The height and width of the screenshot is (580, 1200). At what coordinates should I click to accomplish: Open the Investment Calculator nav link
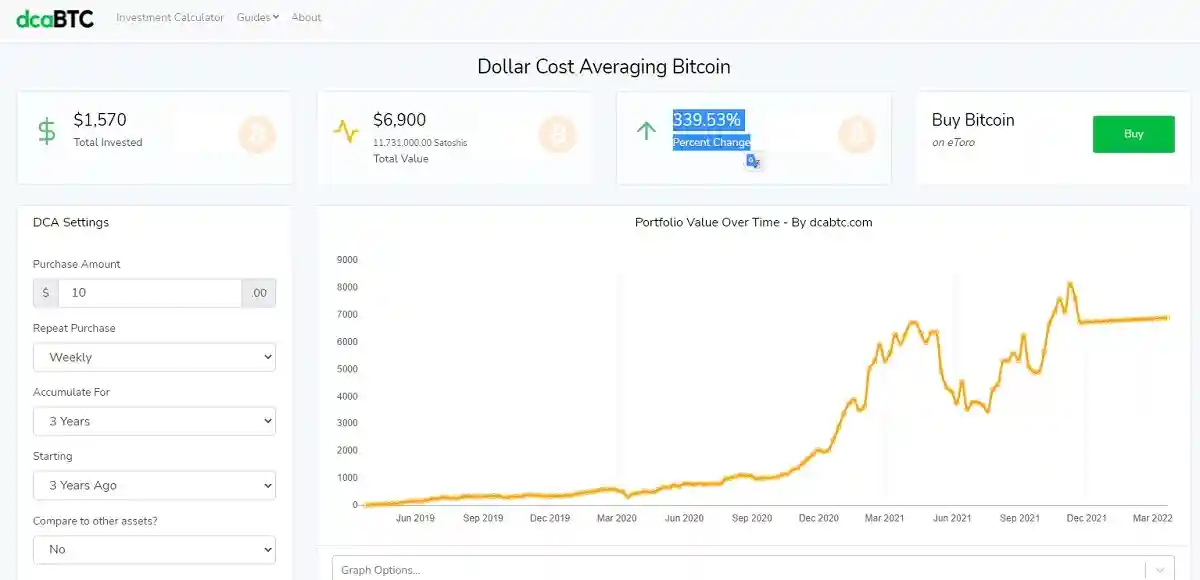pyautogui.click(x=170, y=17)
